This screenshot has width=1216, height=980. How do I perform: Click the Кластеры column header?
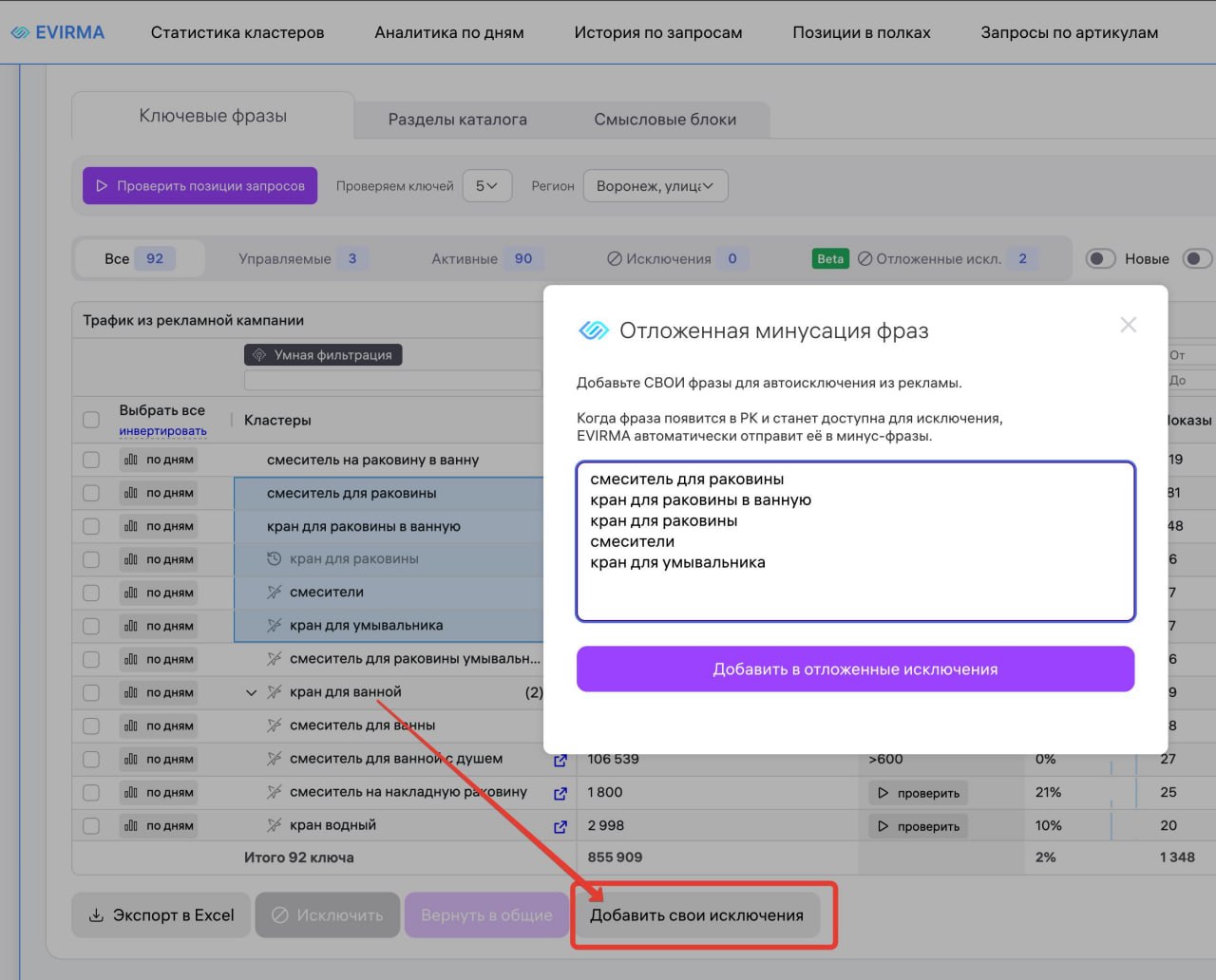(x=277, y=420)
